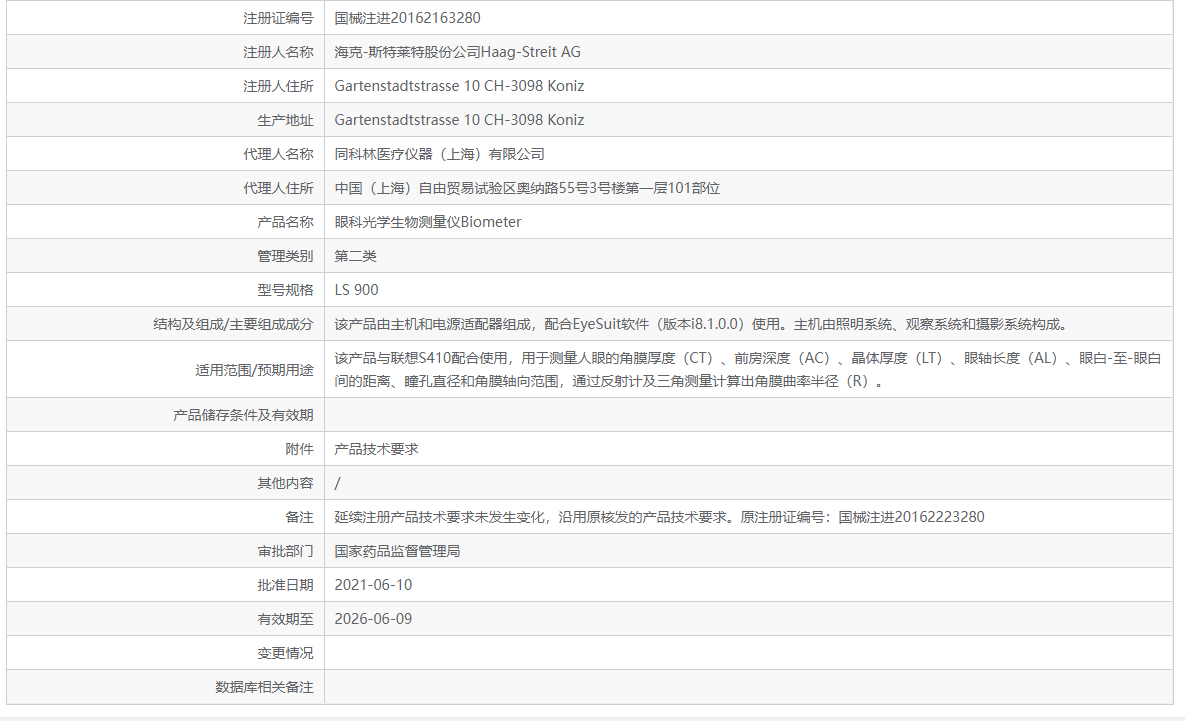Click registration number 国械注进20162163280
1185x721 pixels.
pyautogui.click(x=407, y=18)
